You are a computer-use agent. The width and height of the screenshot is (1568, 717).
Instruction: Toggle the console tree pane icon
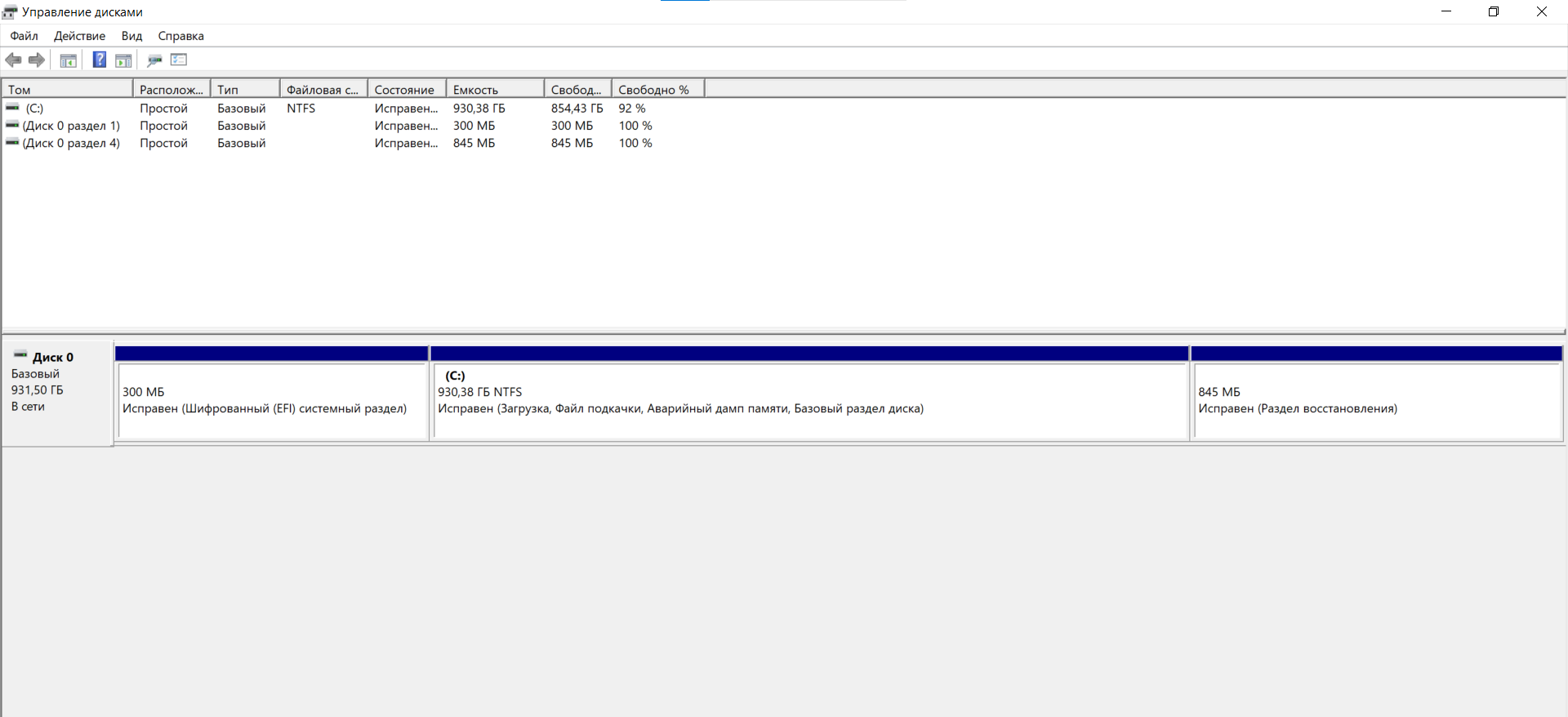(69, 60)
